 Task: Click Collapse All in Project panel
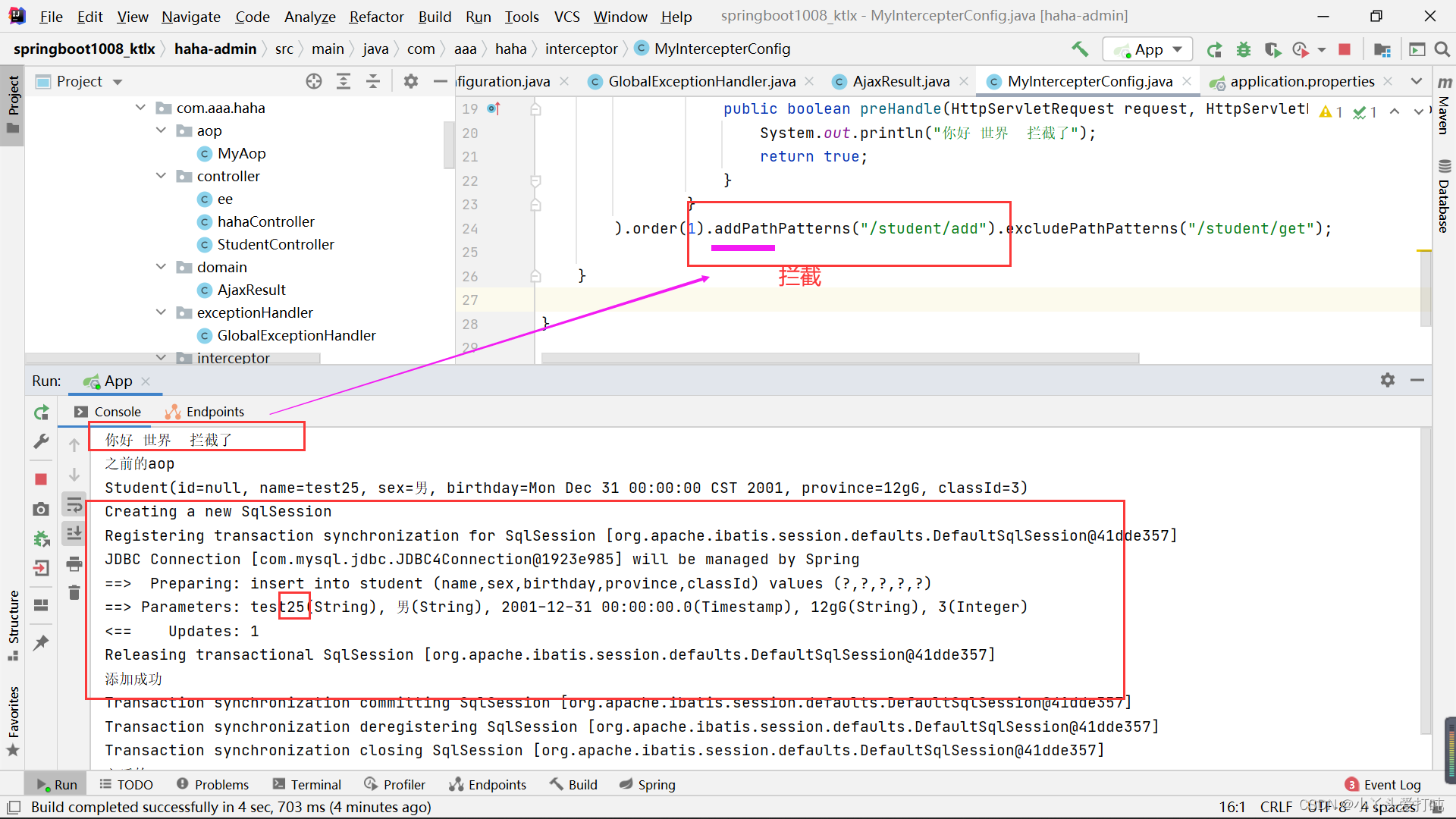pos(373,81)
